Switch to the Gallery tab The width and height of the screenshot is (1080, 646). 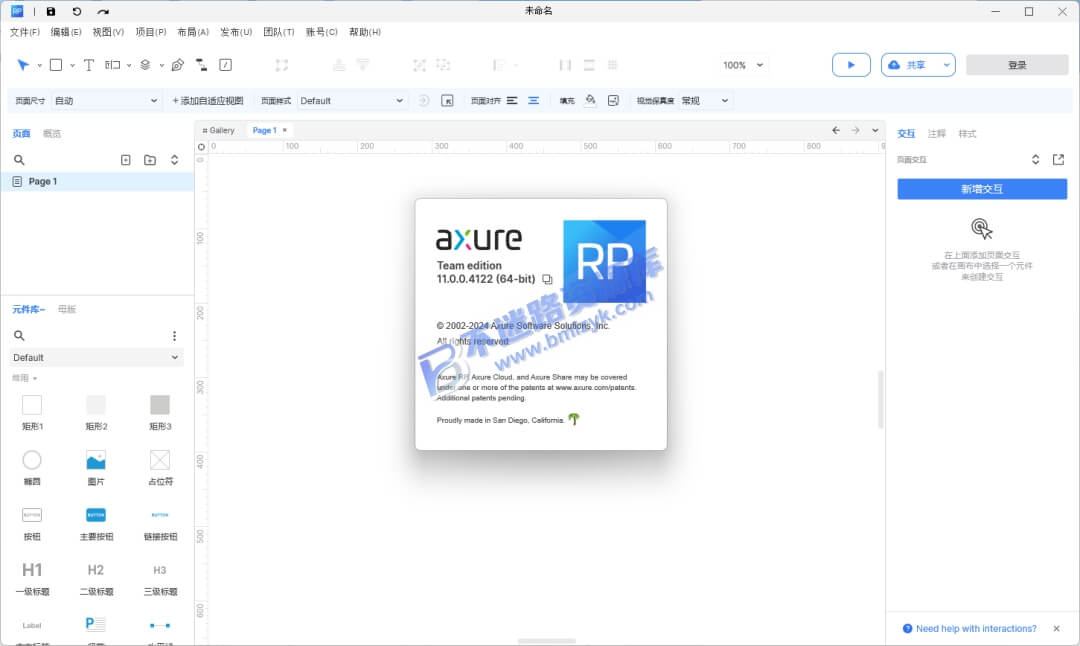pos(219,130)
